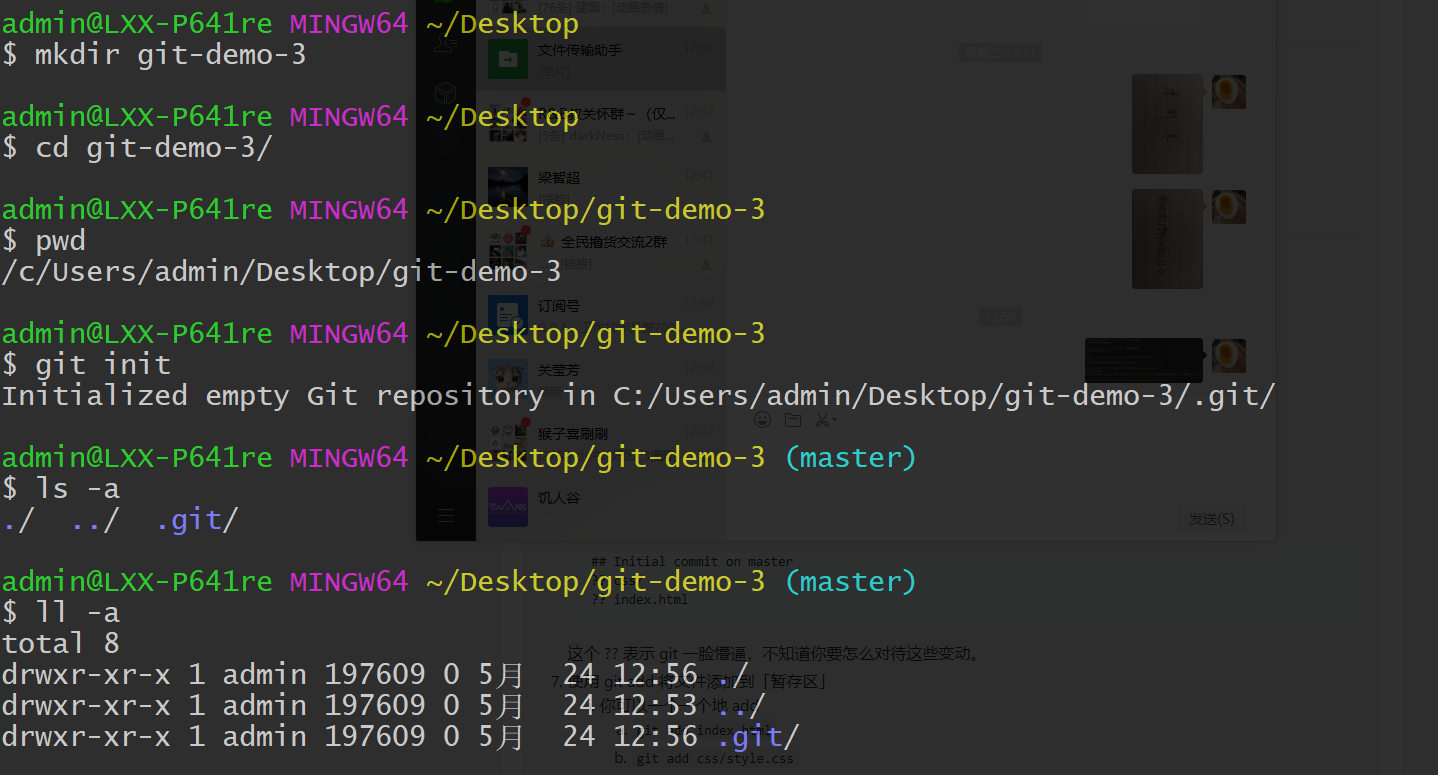The image size is (1438, 775).
Task: Click the 饥人谷 purple avatar in chat list
Action: pyautogui.click(x=507, y=507)
